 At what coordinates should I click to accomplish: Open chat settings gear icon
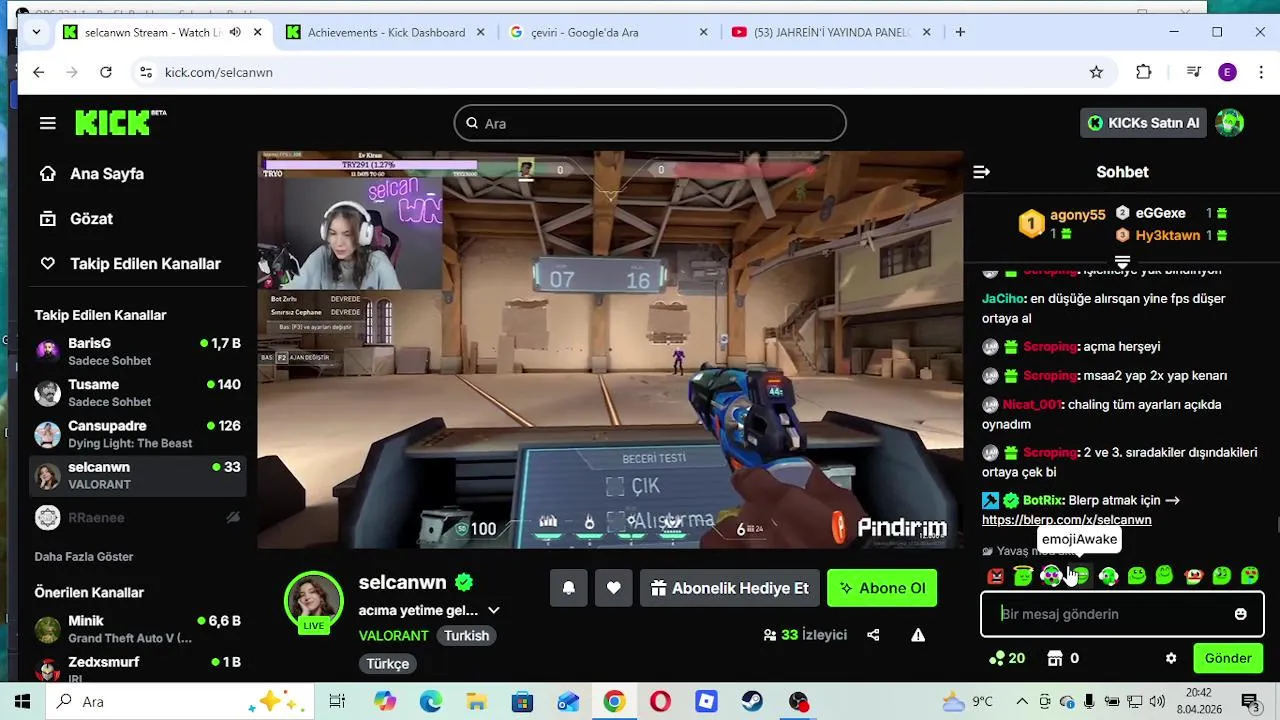1171,658
